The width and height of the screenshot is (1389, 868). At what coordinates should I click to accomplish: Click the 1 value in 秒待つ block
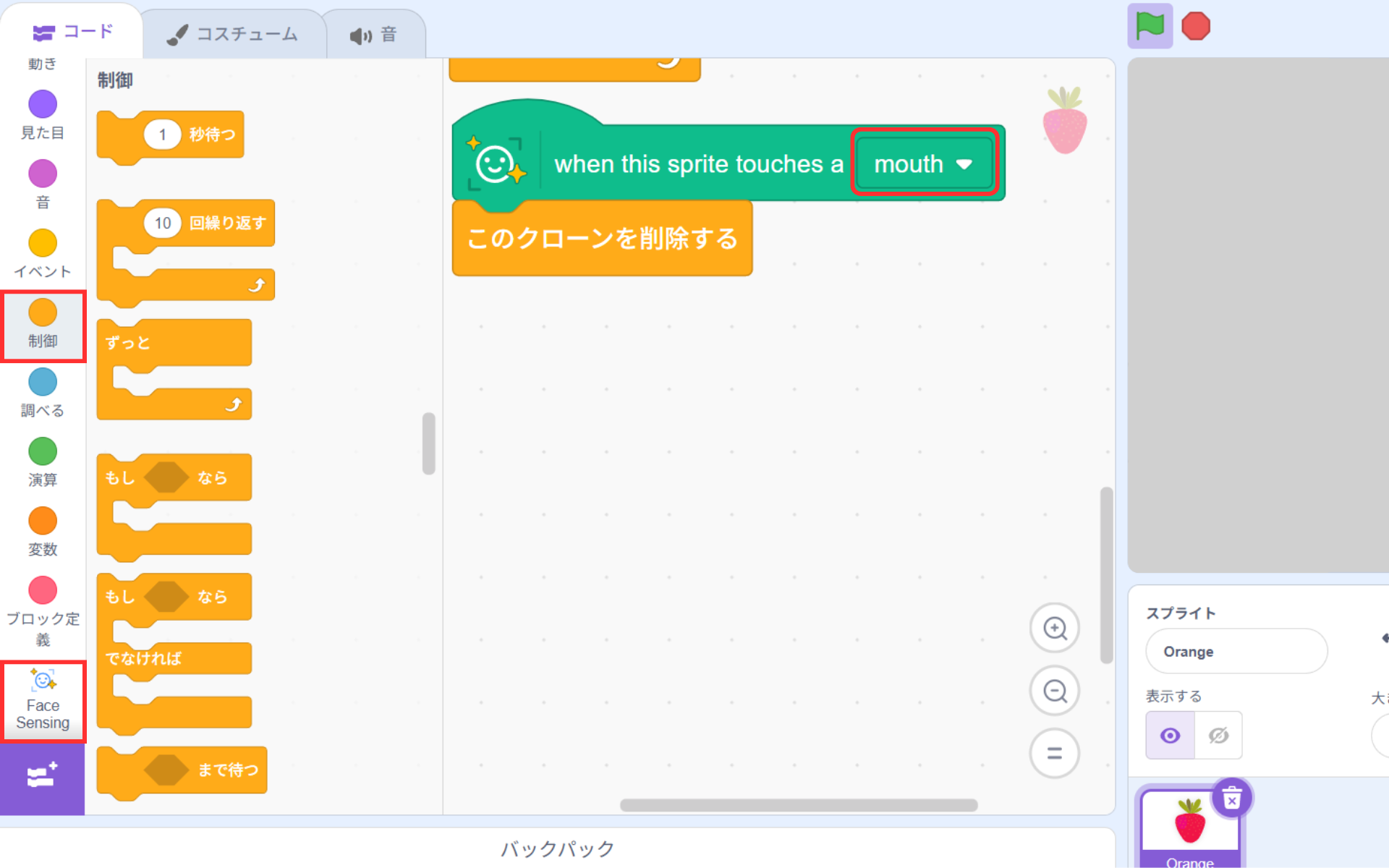(162, 135)
